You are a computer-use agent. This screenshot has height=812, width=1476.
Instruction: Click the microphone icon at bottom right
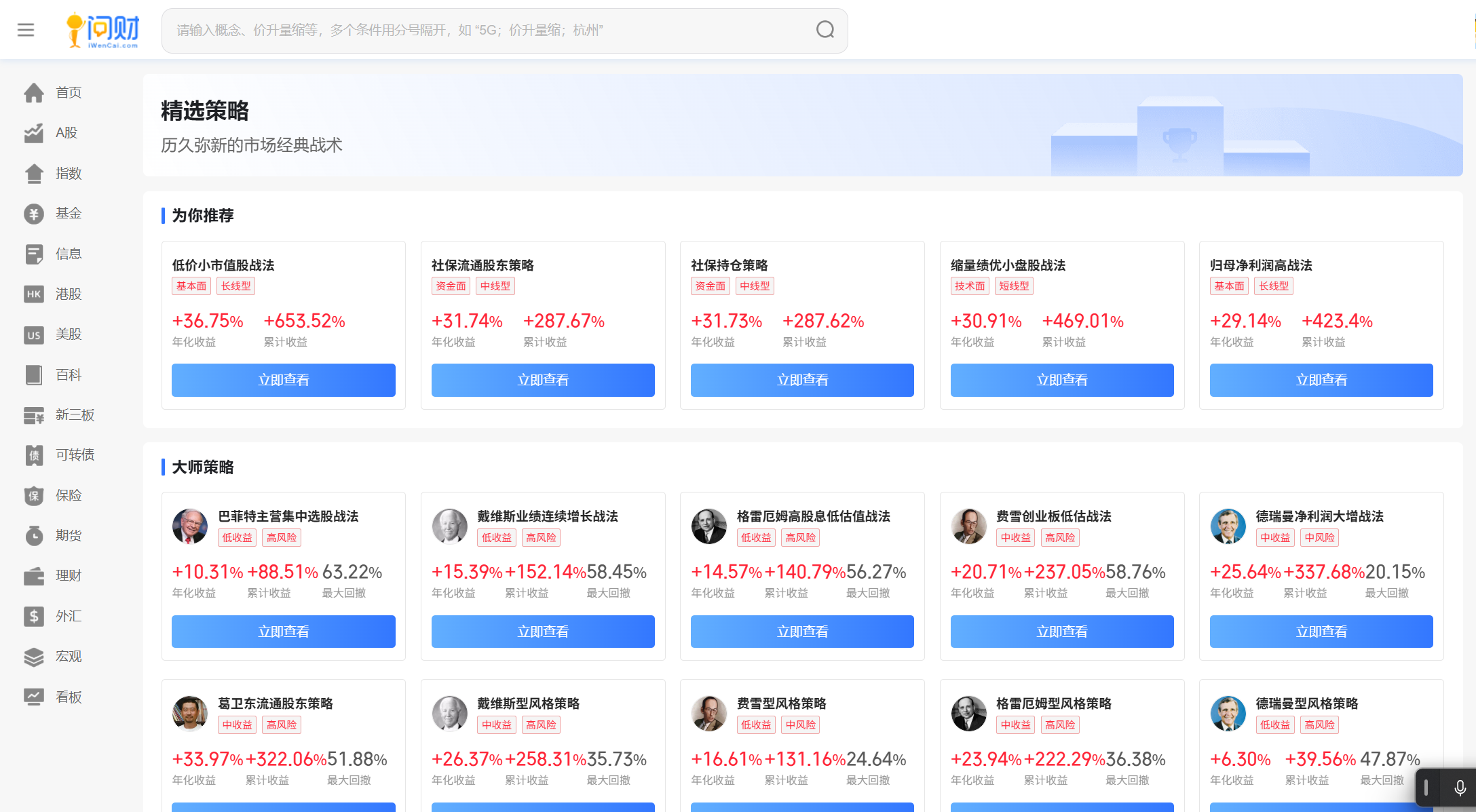tap(1460, 788)
